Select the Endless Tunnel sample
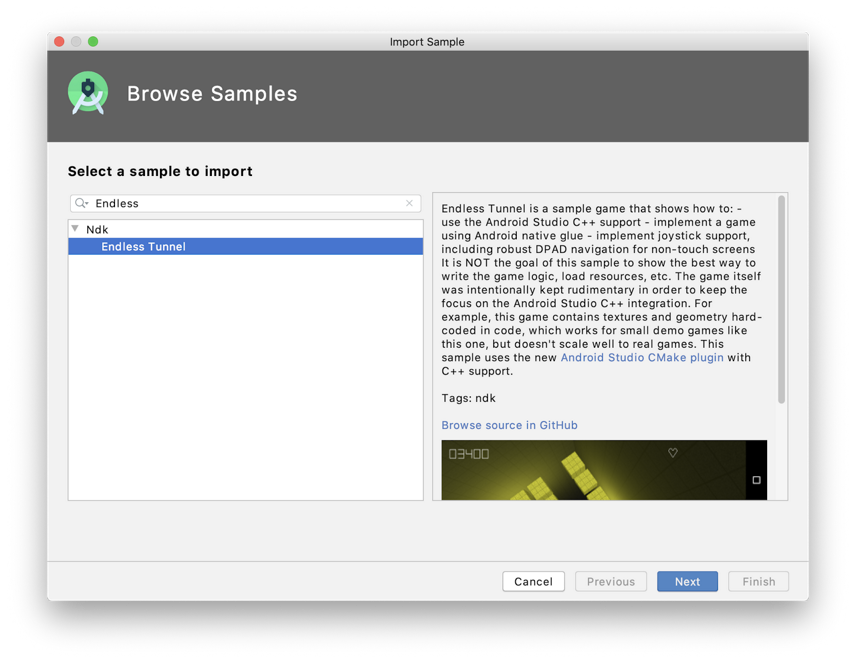856x664 pixels. 143,246
